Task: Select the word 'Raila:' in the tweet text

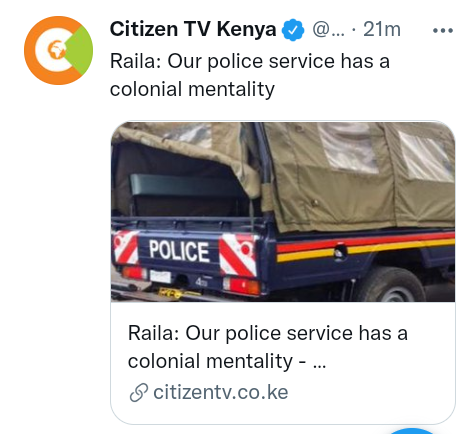Action: click(x=136, y=62)
